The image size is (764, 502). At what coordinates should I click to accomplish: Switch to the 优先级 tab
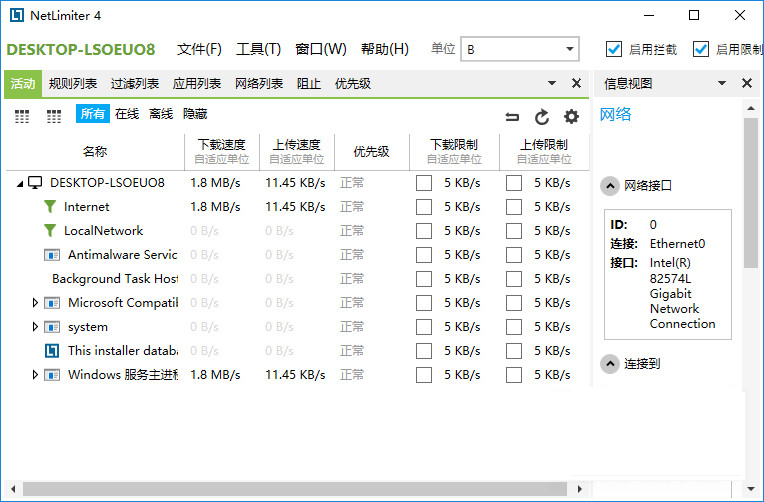(x=353, y=84)
